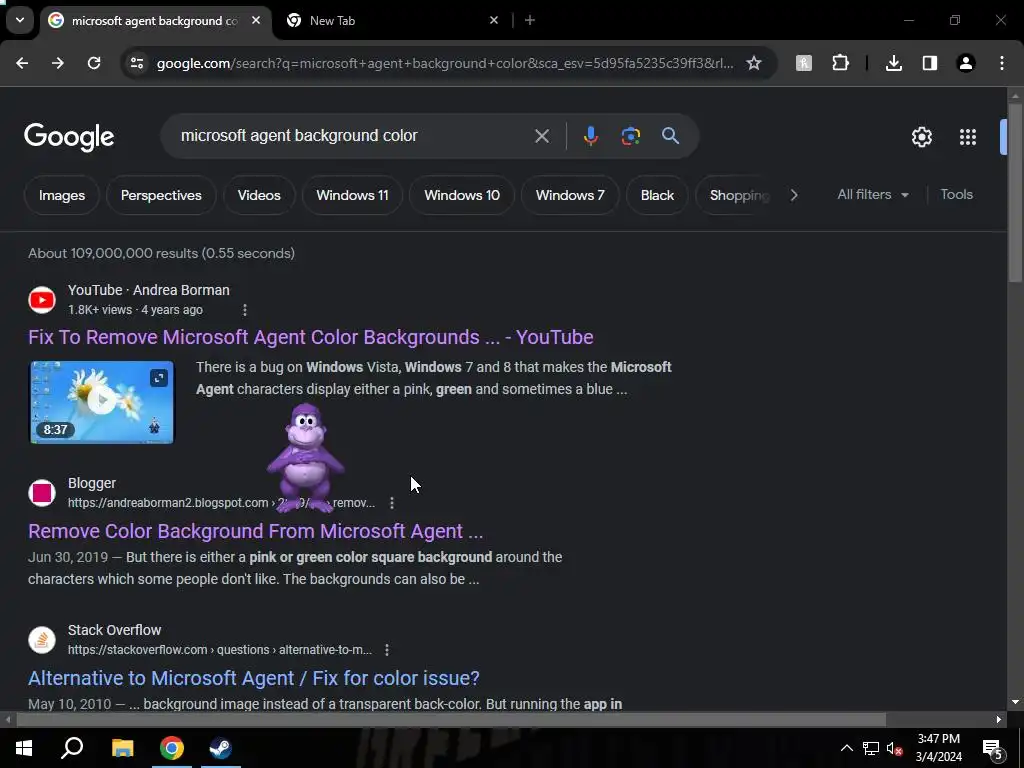This screenshot has width=1024, height=768.
Task: Search by image with Google Lens icon
Action: 630,136
